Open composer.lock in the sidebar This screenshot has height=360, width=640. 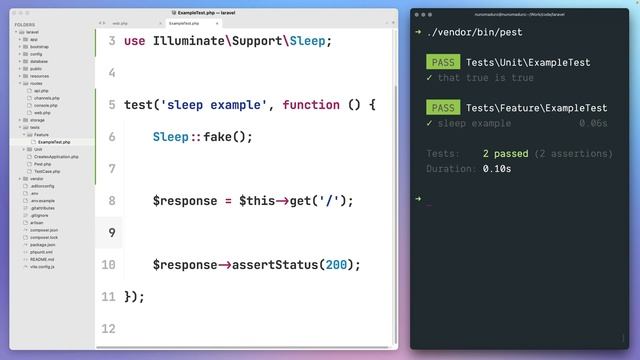coord(44,238)
